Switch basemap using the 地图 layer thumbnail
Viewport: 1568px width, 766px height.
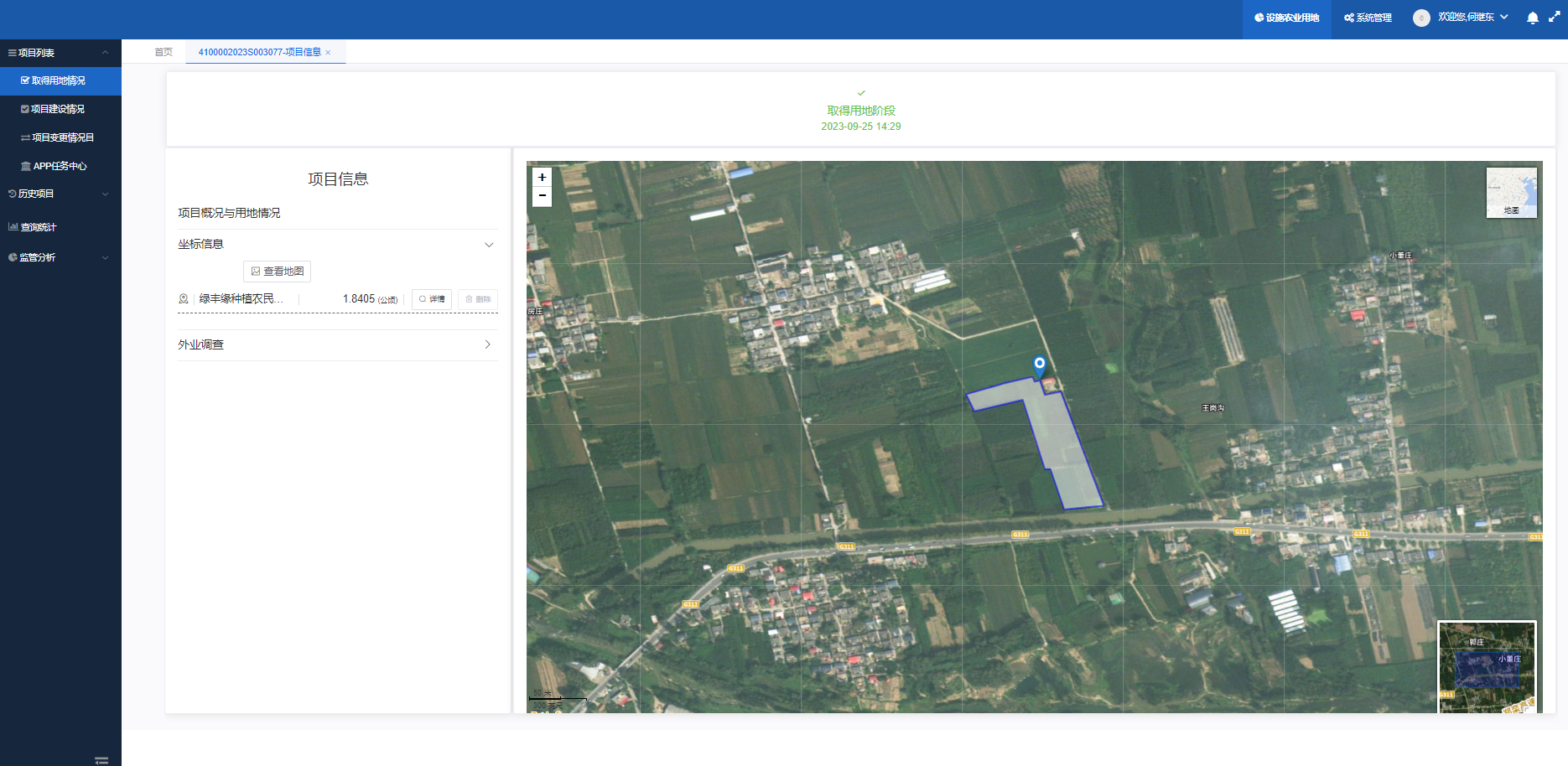pos(1511,193)
